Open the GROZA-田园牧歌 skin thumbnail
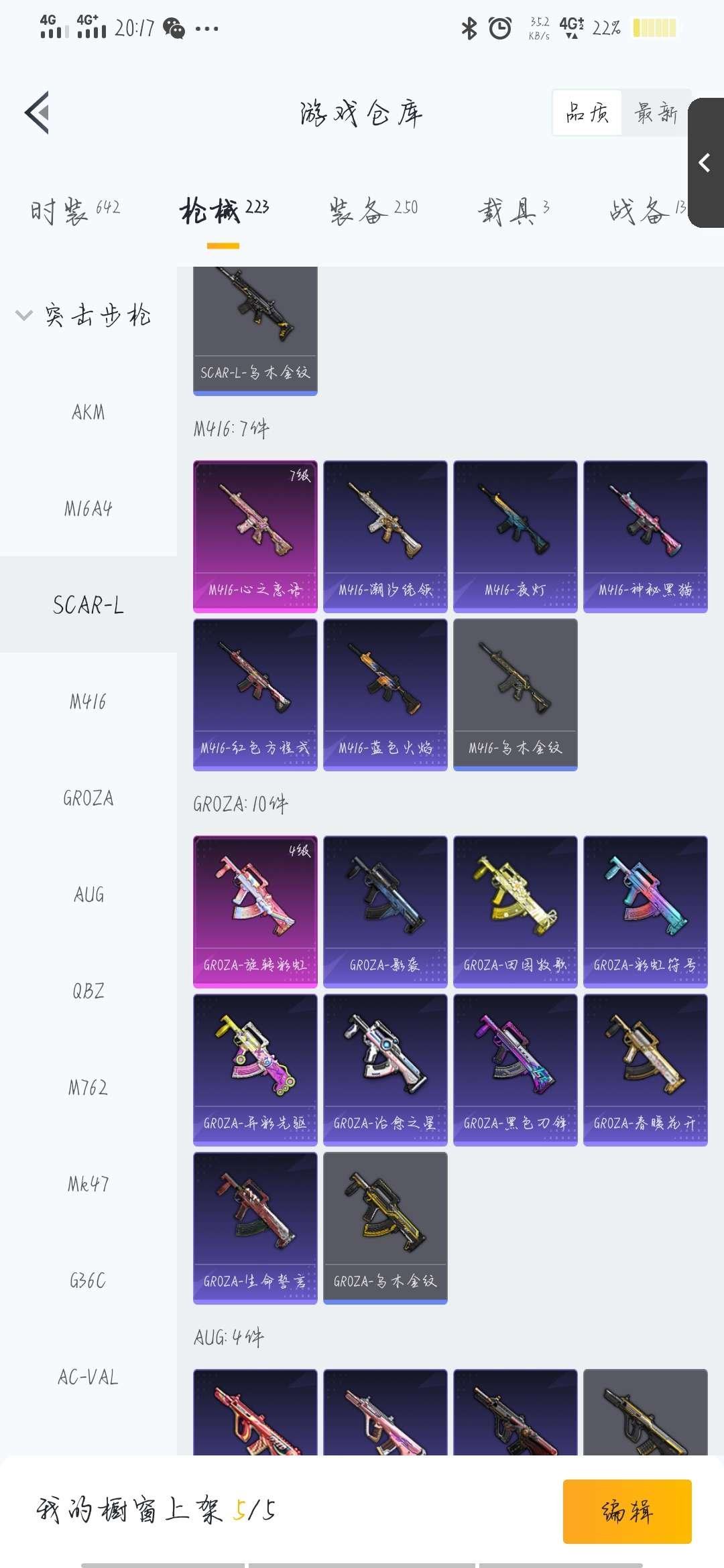This screenshot has height=1568, width=724. point(515,911)
